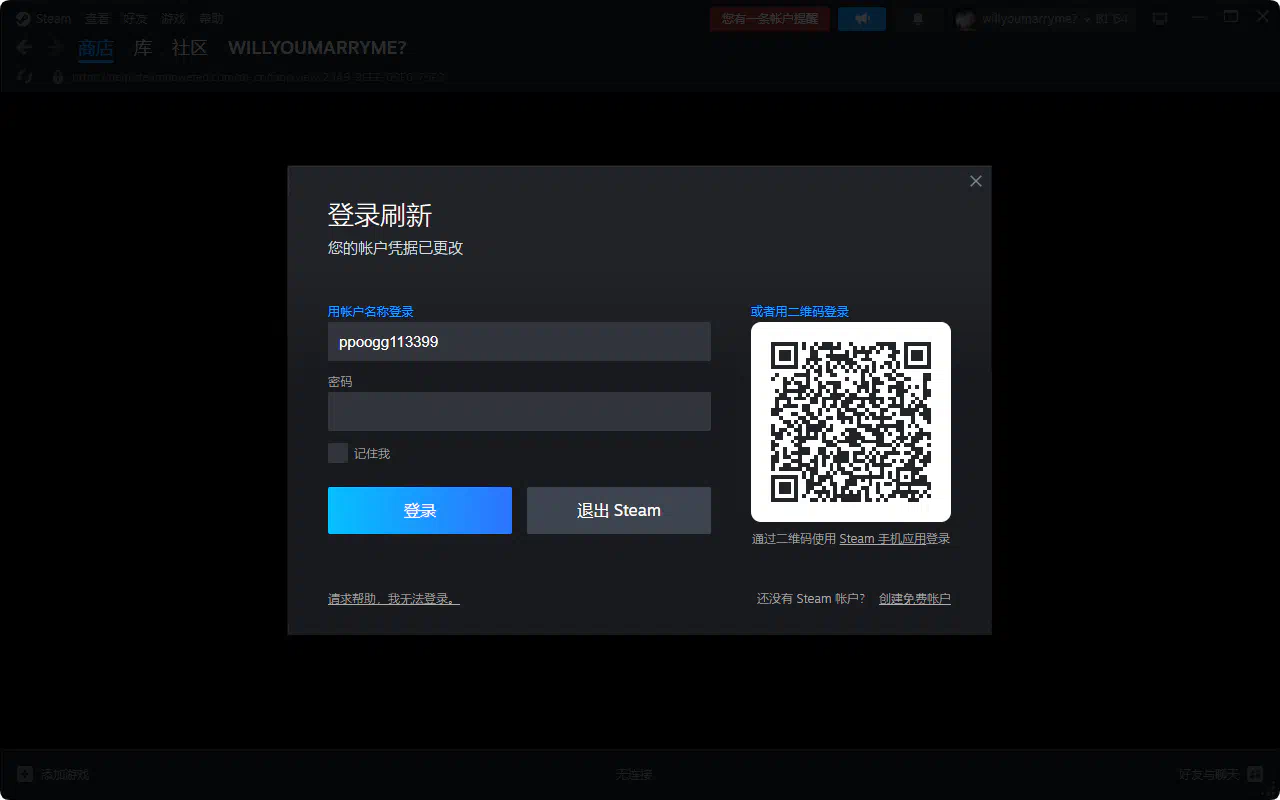Viewport: 1280px width, 800px height.
Task: Click the friends chat icon beside 好友与聊天
Action: pos(1255,774)
